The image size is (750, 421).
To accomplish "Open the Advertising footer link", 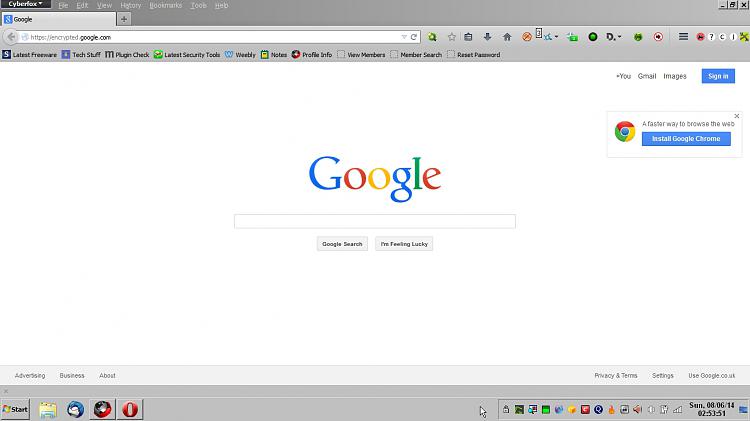I will pyautogui.click(x=30, y=376).
